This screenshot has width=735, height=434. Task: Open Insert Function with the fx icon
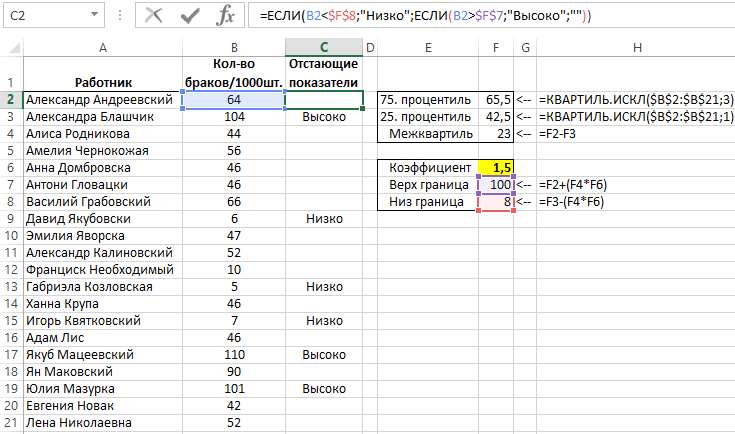(226, 15)
